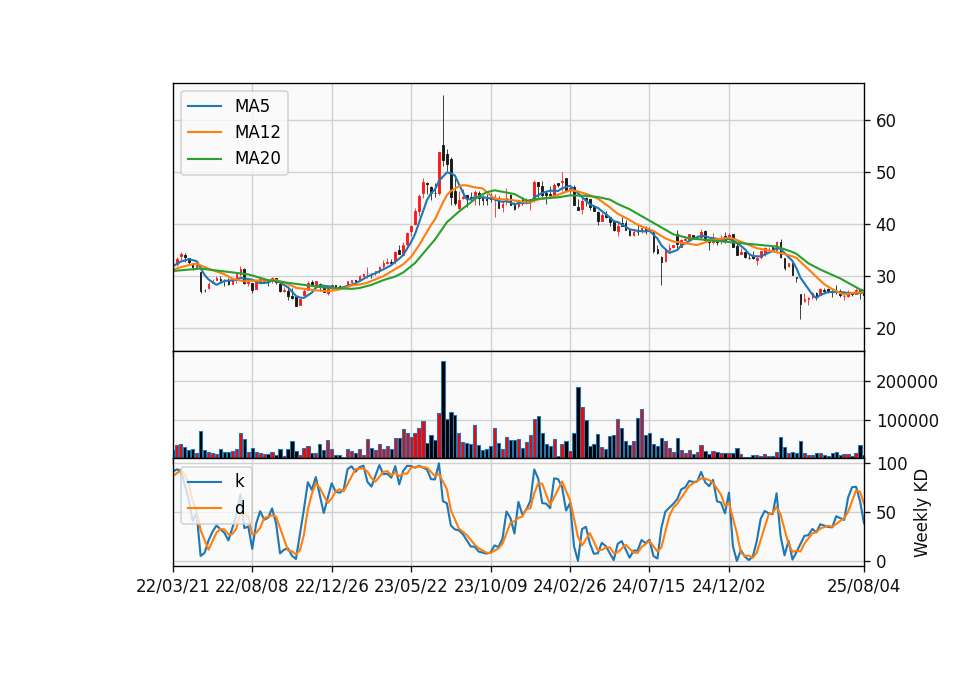Select the 24/02/26 date label
Image resolution: width=960 pixels, height=690 pixels.
tap(569, 586)
